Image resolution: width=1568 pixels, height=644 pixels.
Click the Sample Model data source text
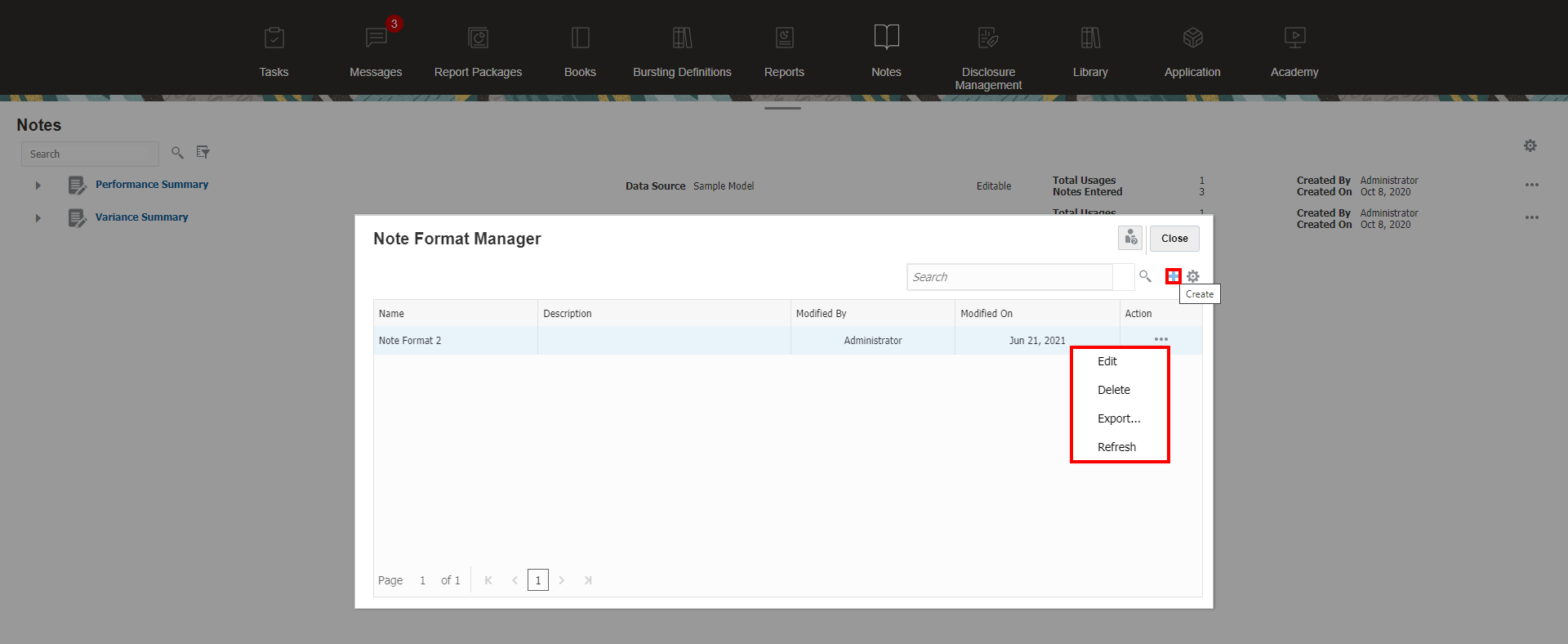(724, 186)
